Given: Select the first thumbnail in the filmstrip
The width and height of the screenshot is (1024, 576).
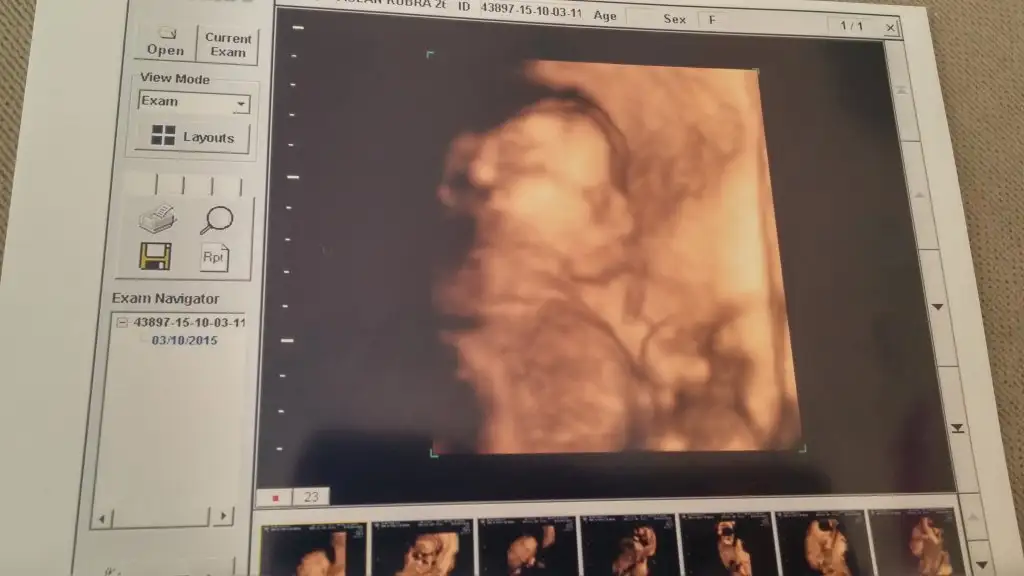Looking at the screenshot, I should (x=313, y=550).
